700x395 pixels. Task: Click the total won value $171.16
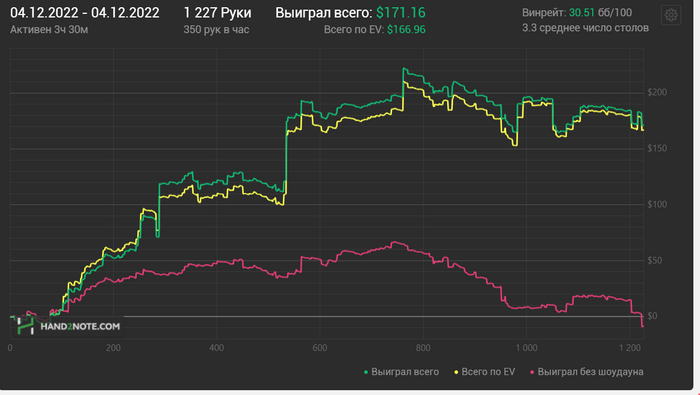coord(401,12)
